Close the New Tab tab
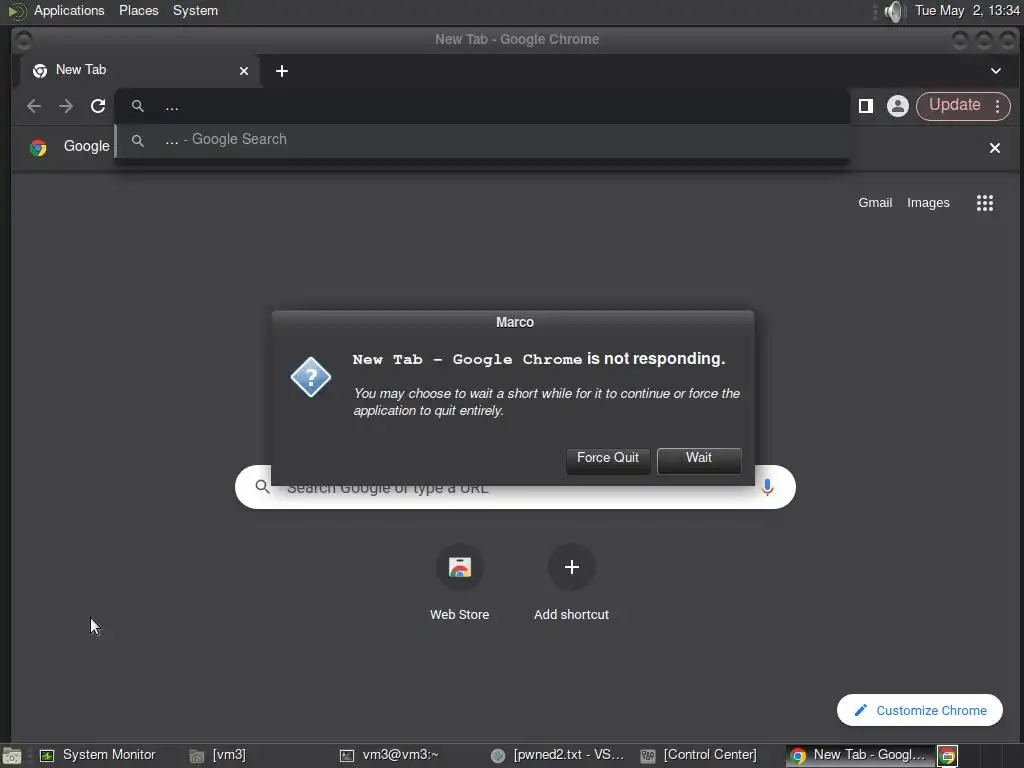Screen dimensions: 1024x768 click(244, 71)
